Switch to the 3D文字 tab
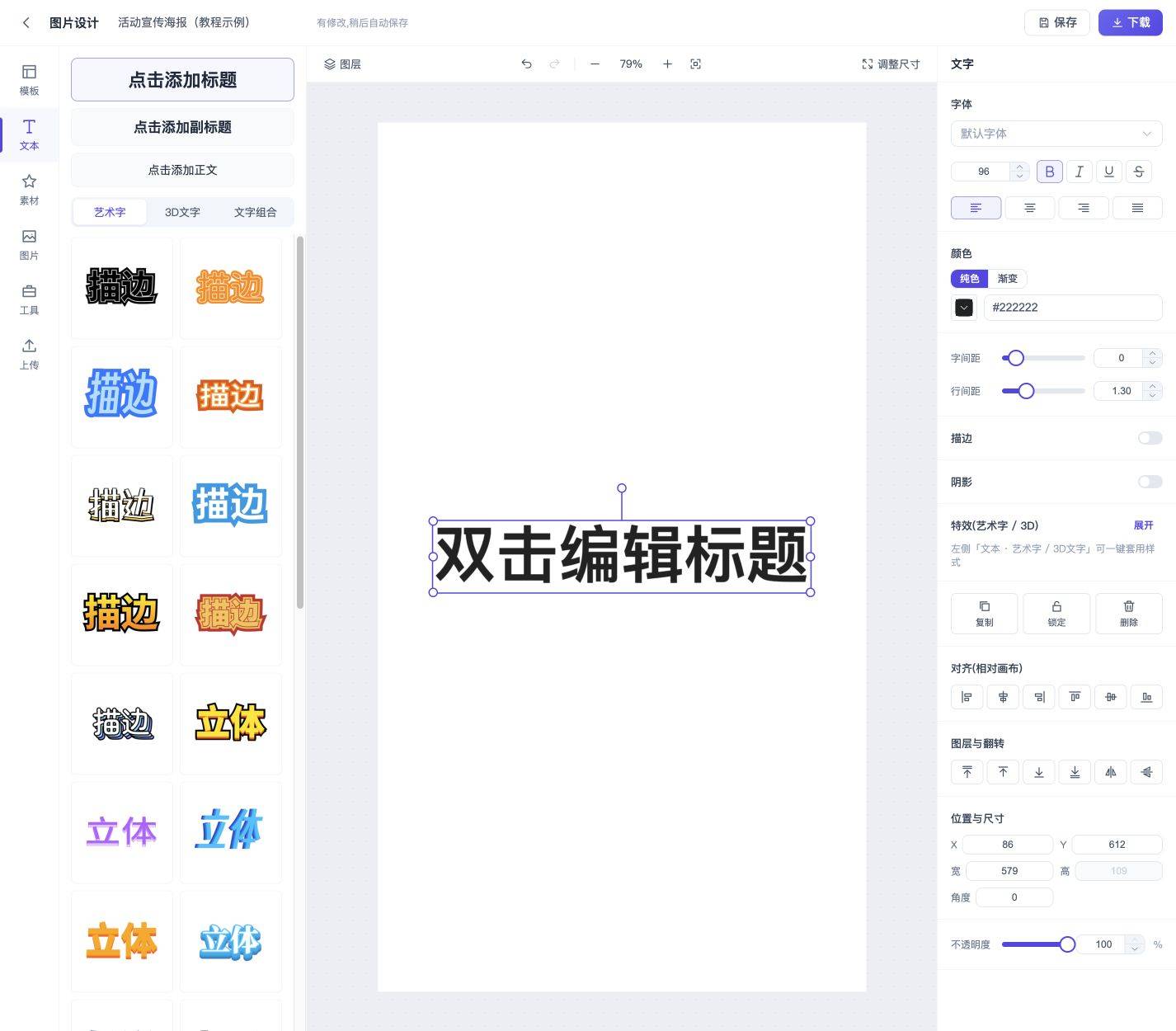1176x1031 pixels. click(182, 212)
